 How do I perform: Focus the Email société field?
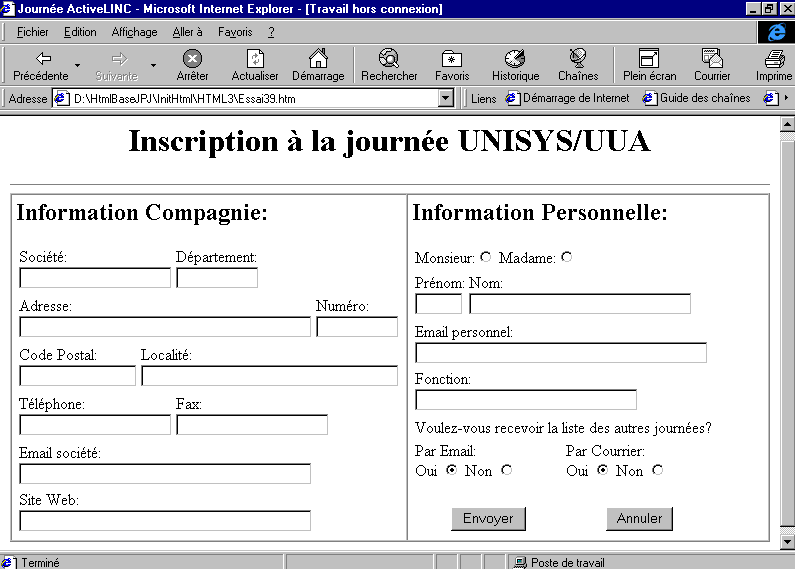165,474
